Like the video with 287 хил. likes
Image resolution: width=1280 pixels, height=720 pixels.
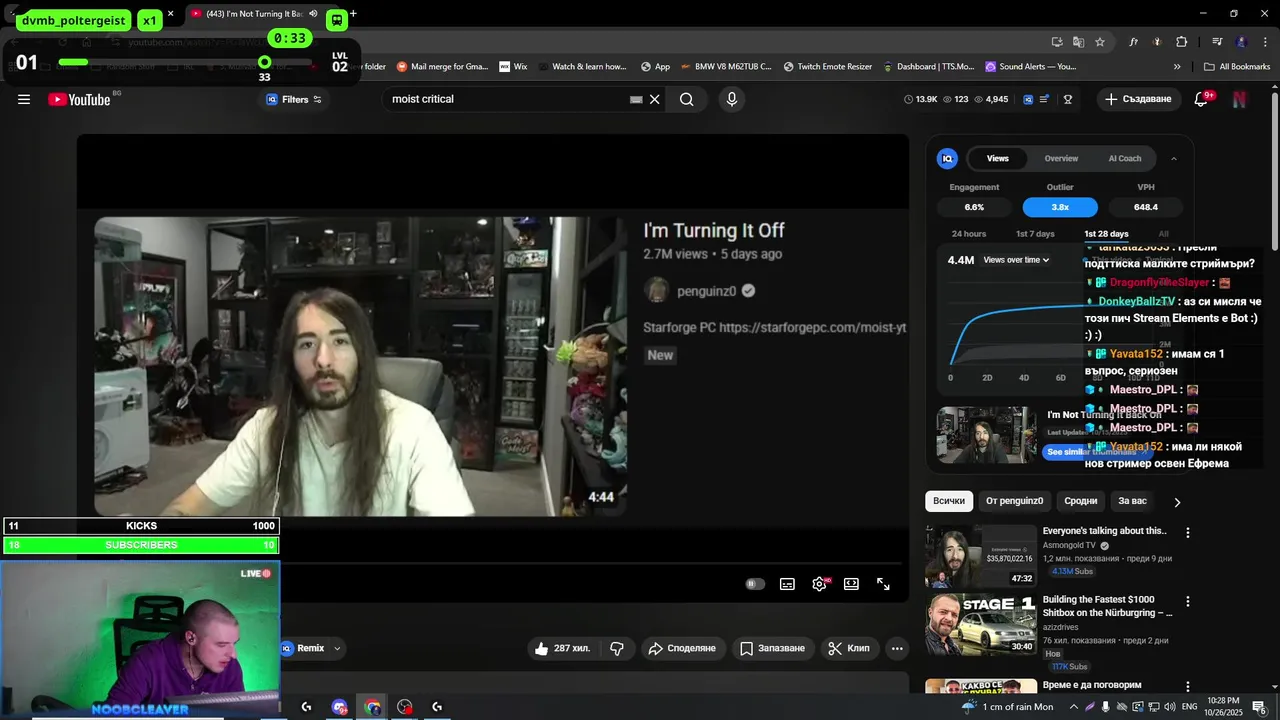click(562, 648)
